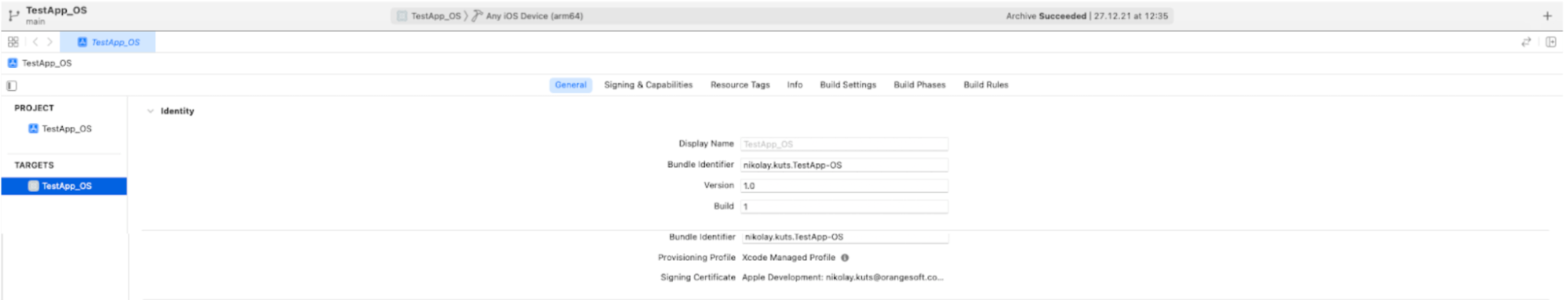Click the Xcode Managed Profile text
Screen dimensions: 1568x300
point(788,258)
